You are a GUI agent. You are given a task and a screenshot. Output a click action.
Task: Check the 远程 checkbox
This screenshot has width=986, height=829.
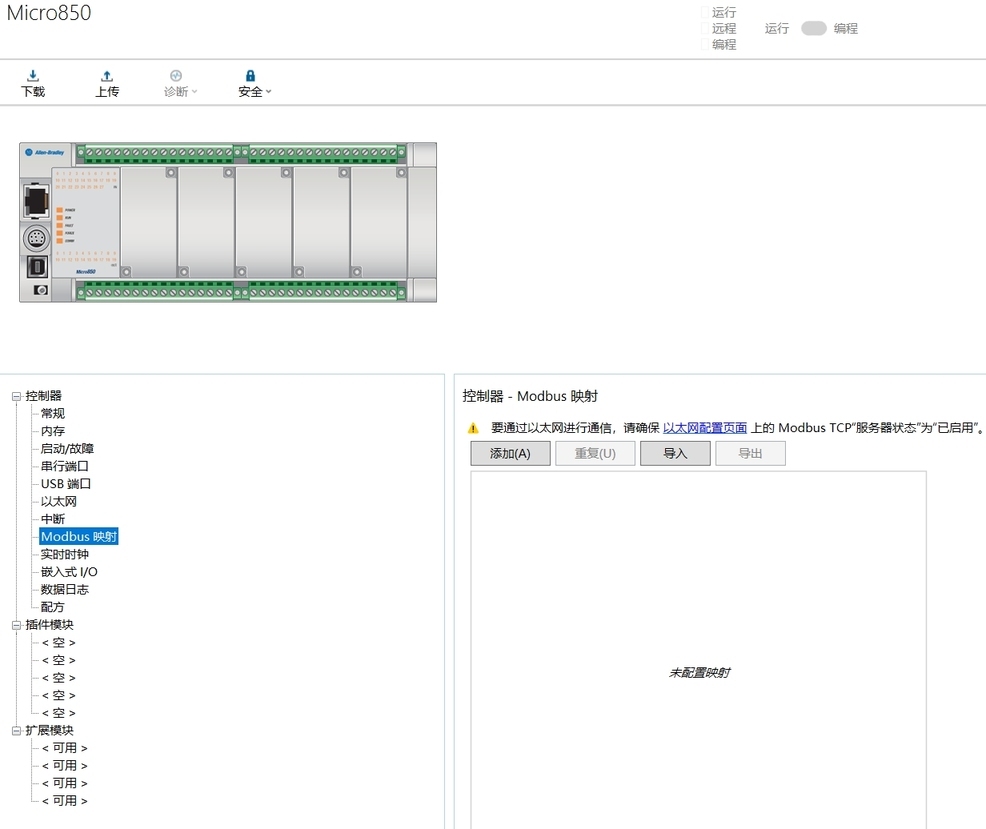[x=705, y=28]
